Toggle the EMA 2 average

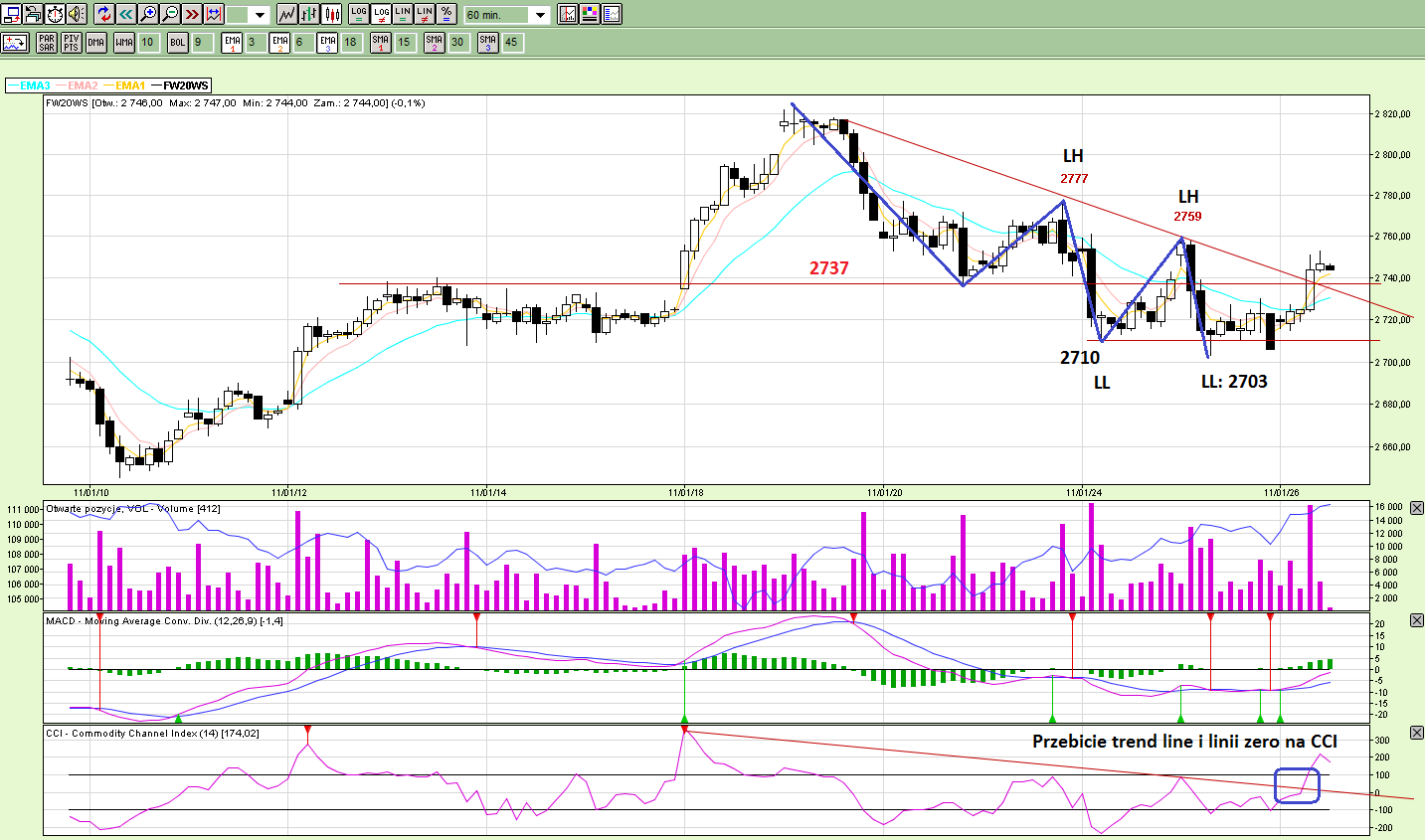click(x=279, y=42)
